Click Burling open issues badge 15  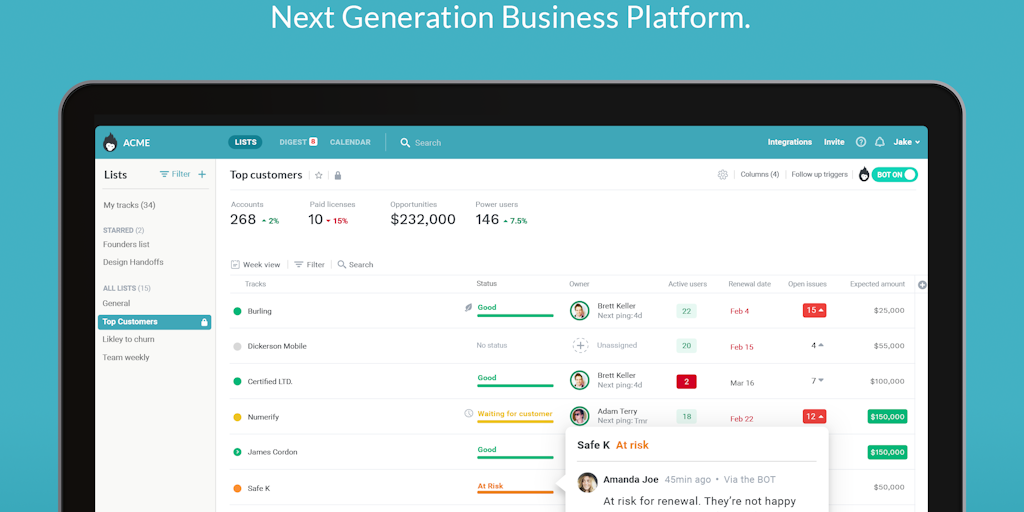(814, 310)
